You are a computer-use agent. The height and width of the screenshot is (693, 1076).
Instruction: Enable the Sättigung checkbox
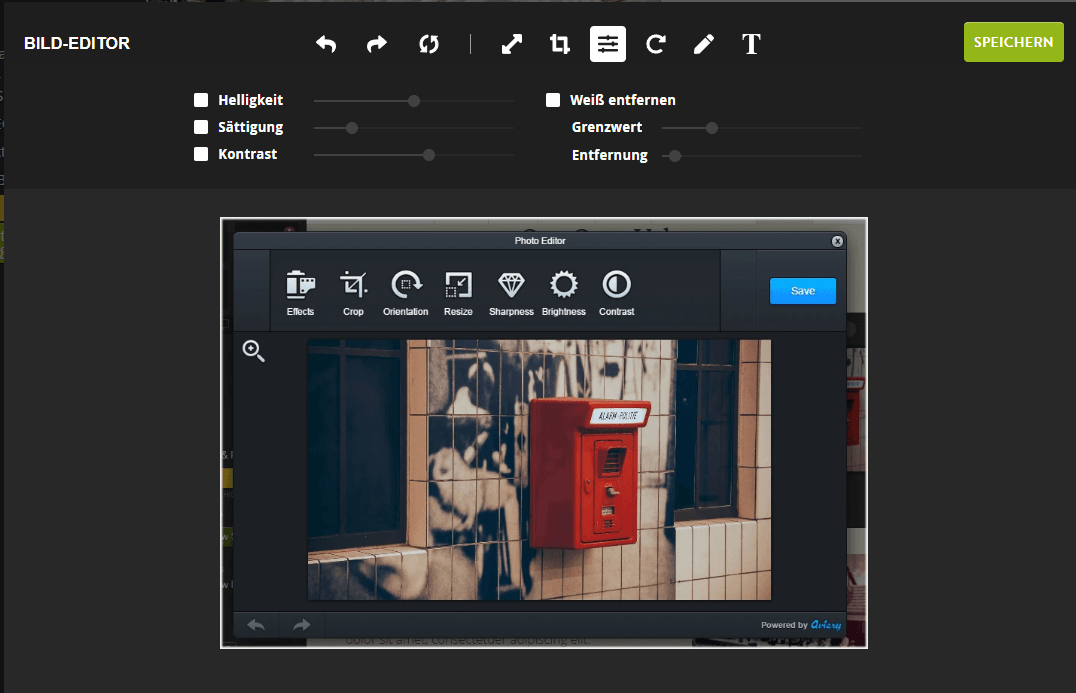click(201, 127)
